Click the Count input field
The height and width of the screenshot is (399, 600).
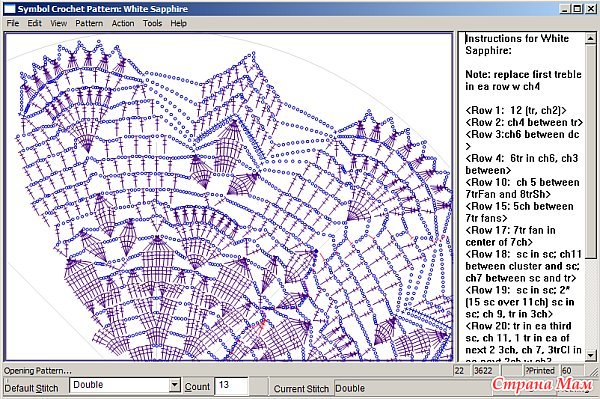point(231,386)
